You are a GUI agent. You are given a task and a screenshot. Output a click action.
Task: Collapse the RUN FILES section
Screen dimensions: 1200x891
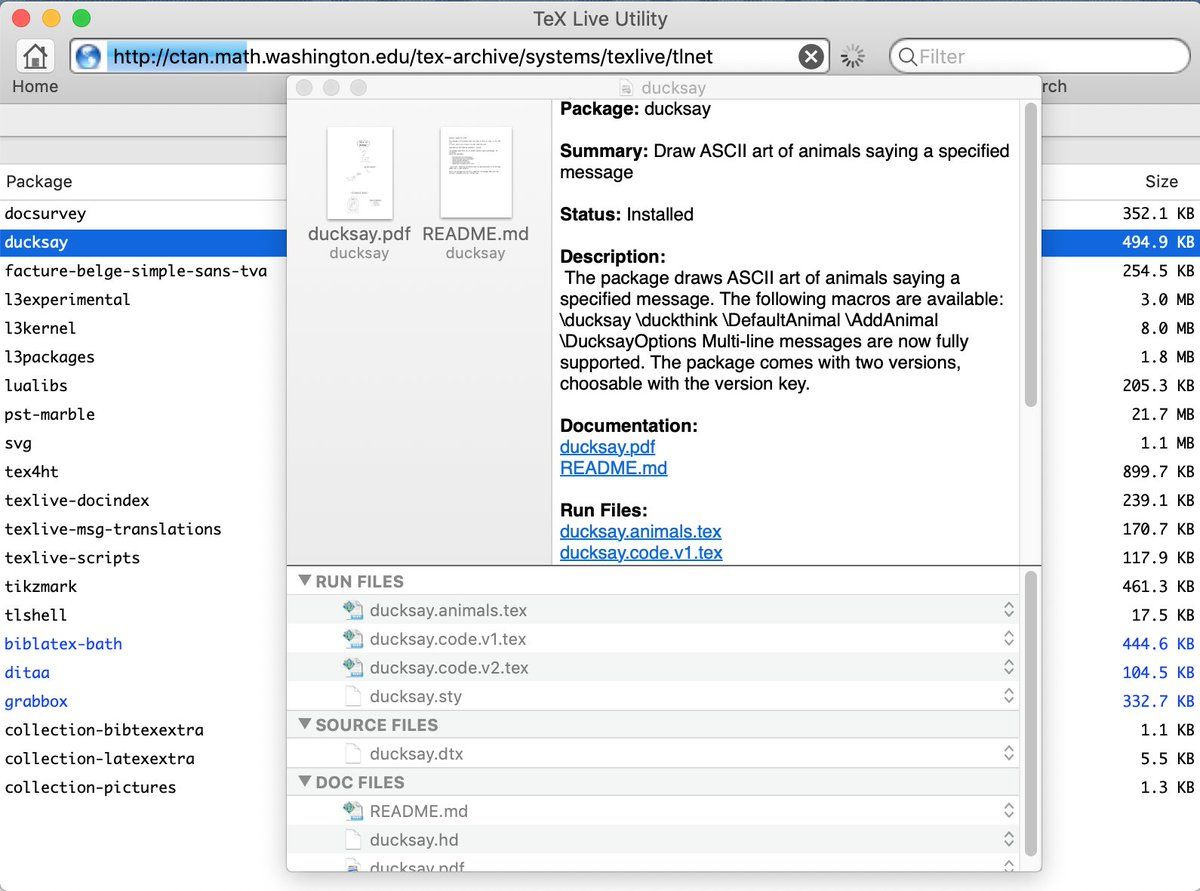coord(304,581)
